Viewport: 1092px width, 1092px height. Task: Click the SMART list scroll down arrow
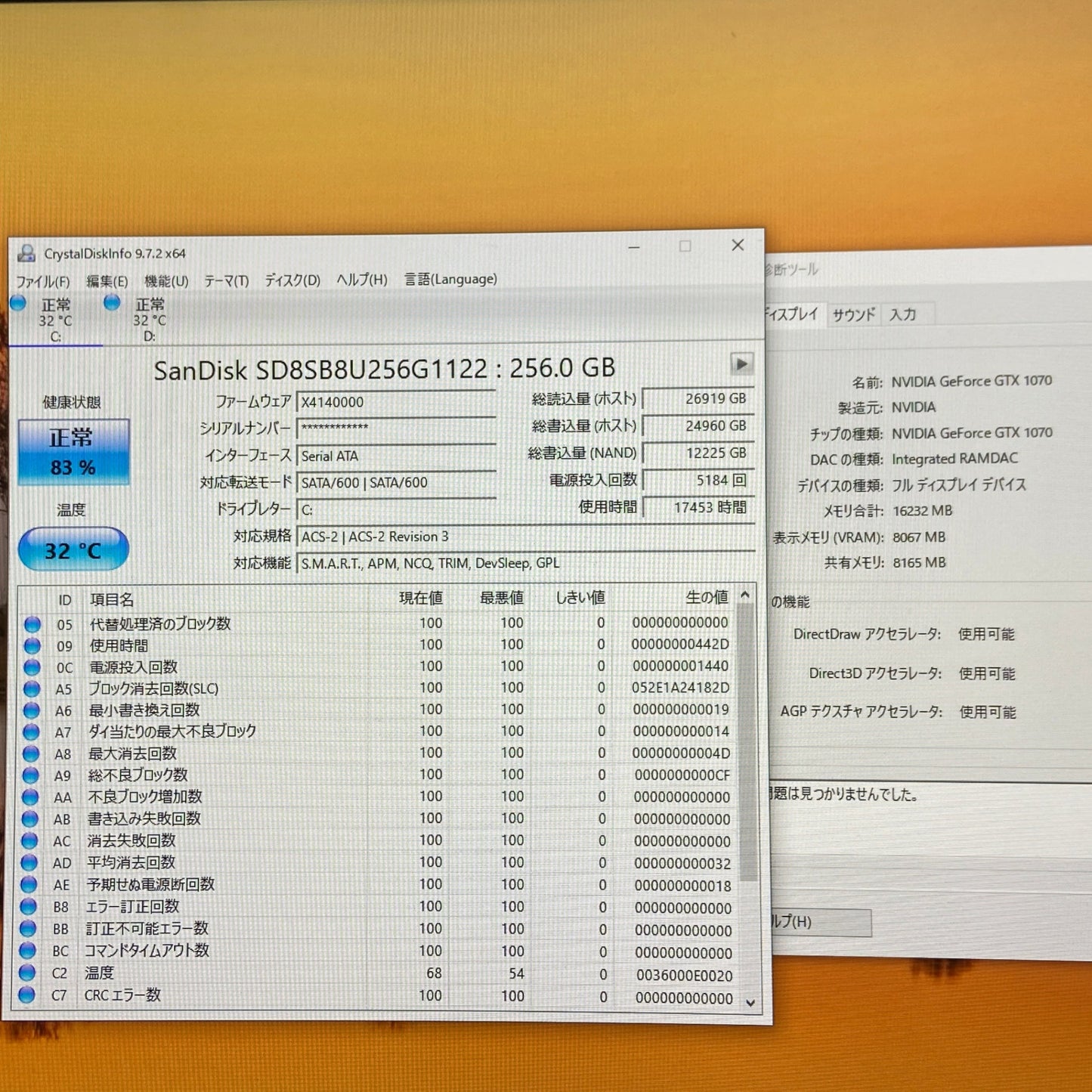coord(750,1003)
